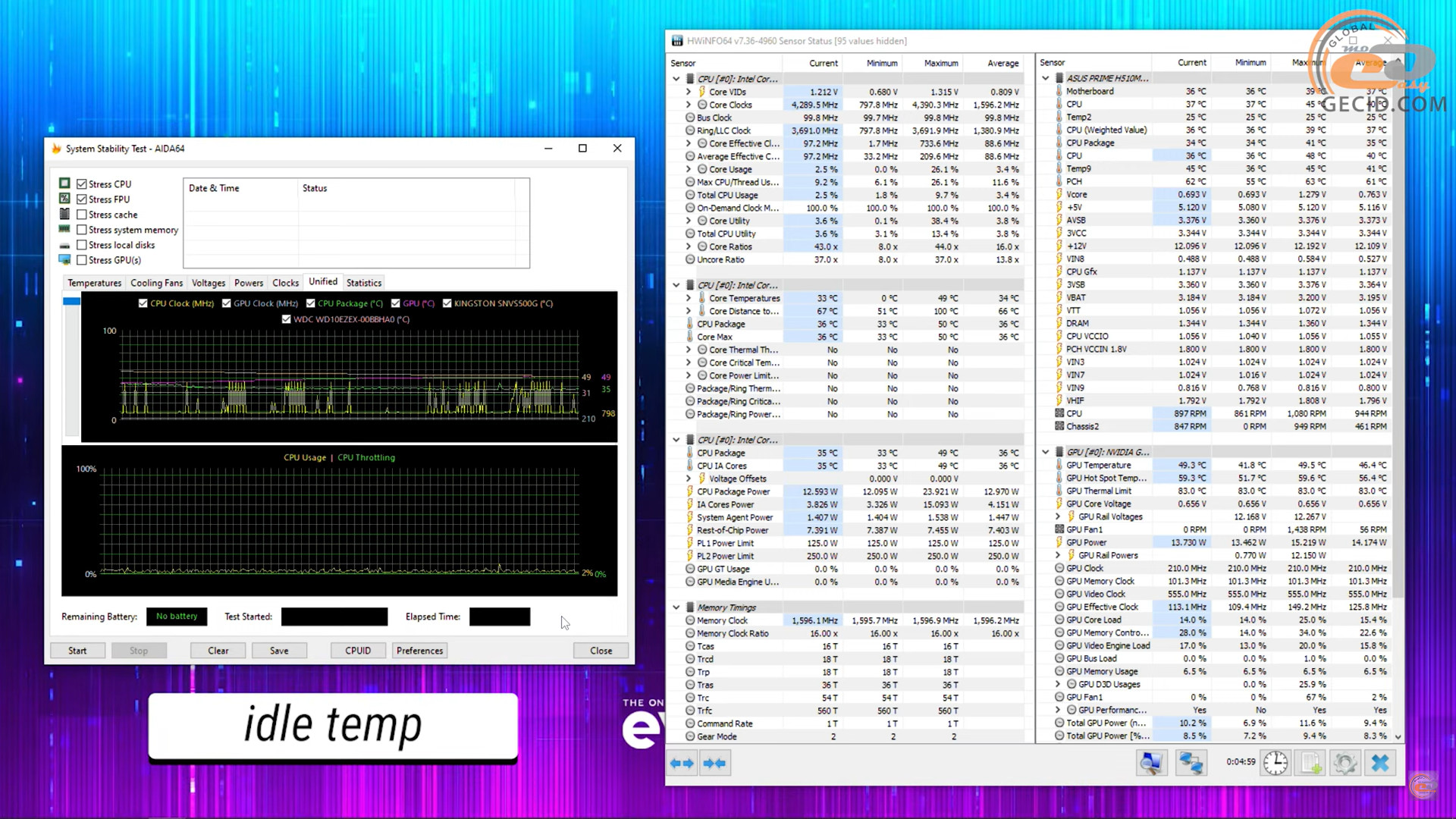Screen dimensions: 1456x819
Task: Select the Statistics tab
Action: point(364,282)
